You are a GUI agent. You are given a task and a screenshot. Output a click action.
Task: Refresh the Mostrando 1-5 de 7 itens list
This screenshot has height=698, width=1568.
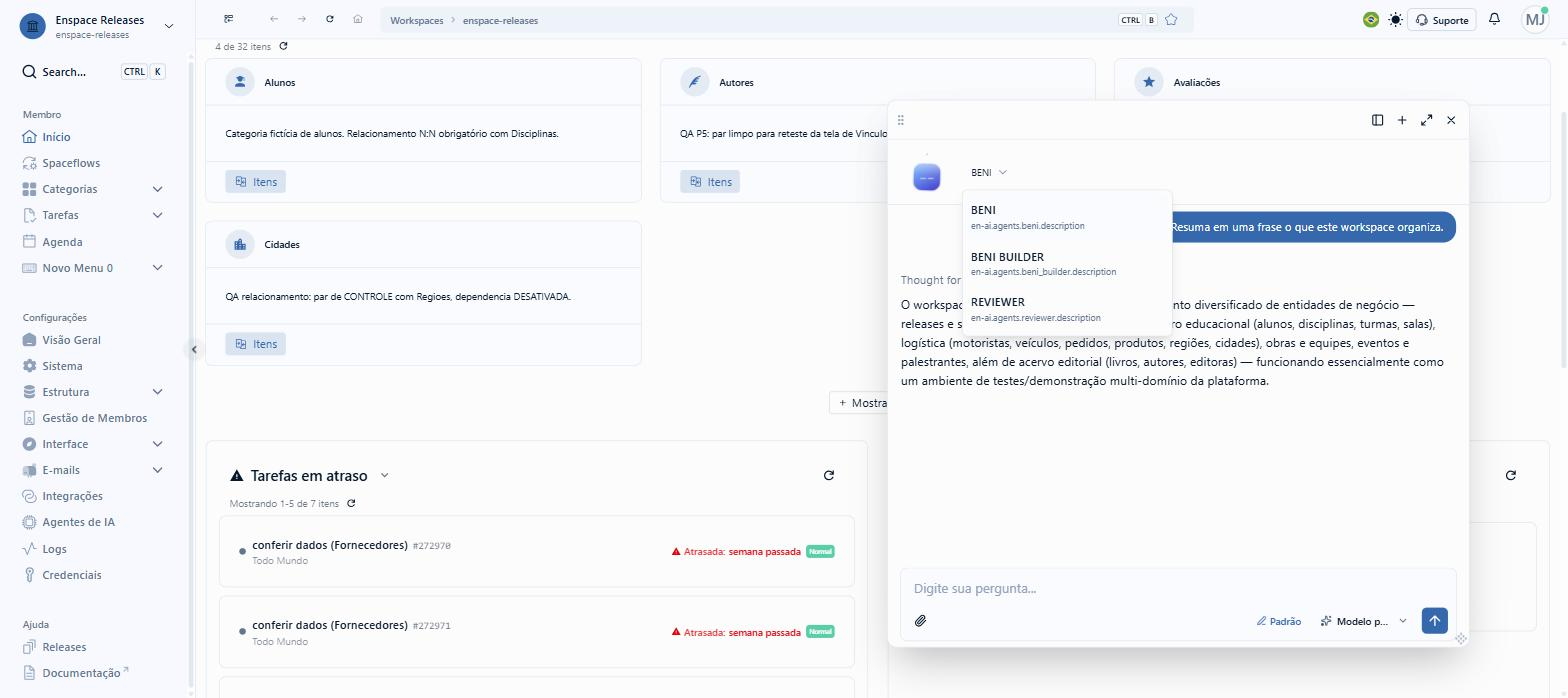click(351, 503)
